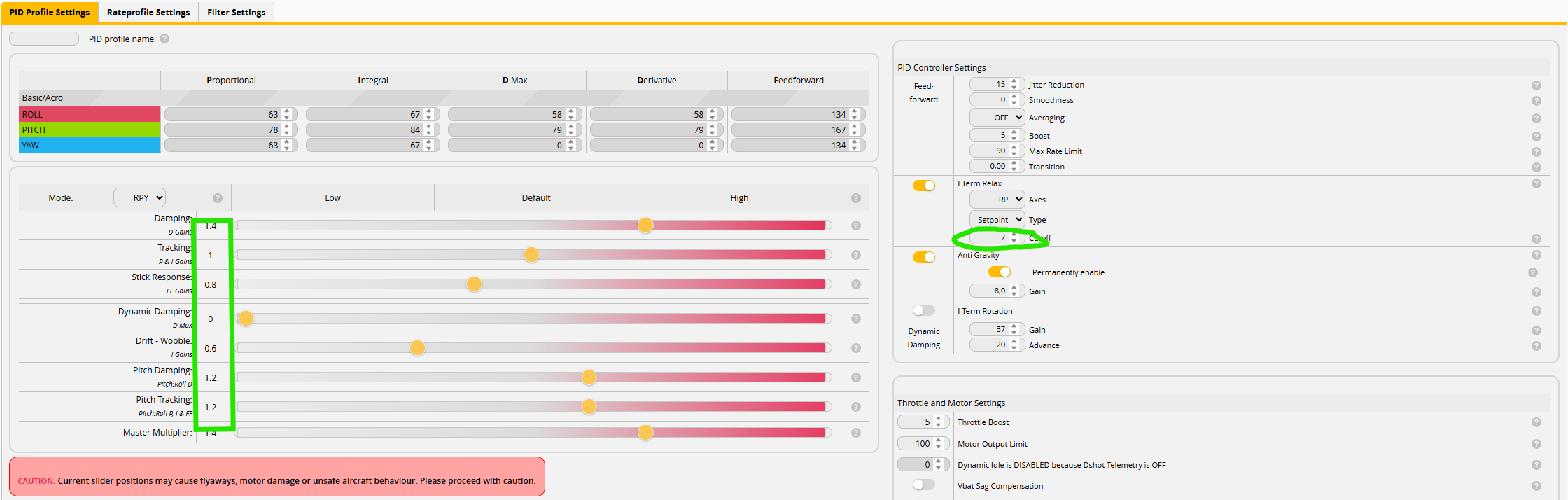
Task: Click the Roll Proportional value field
Action: pyautogui.click(x=223, y=114)
